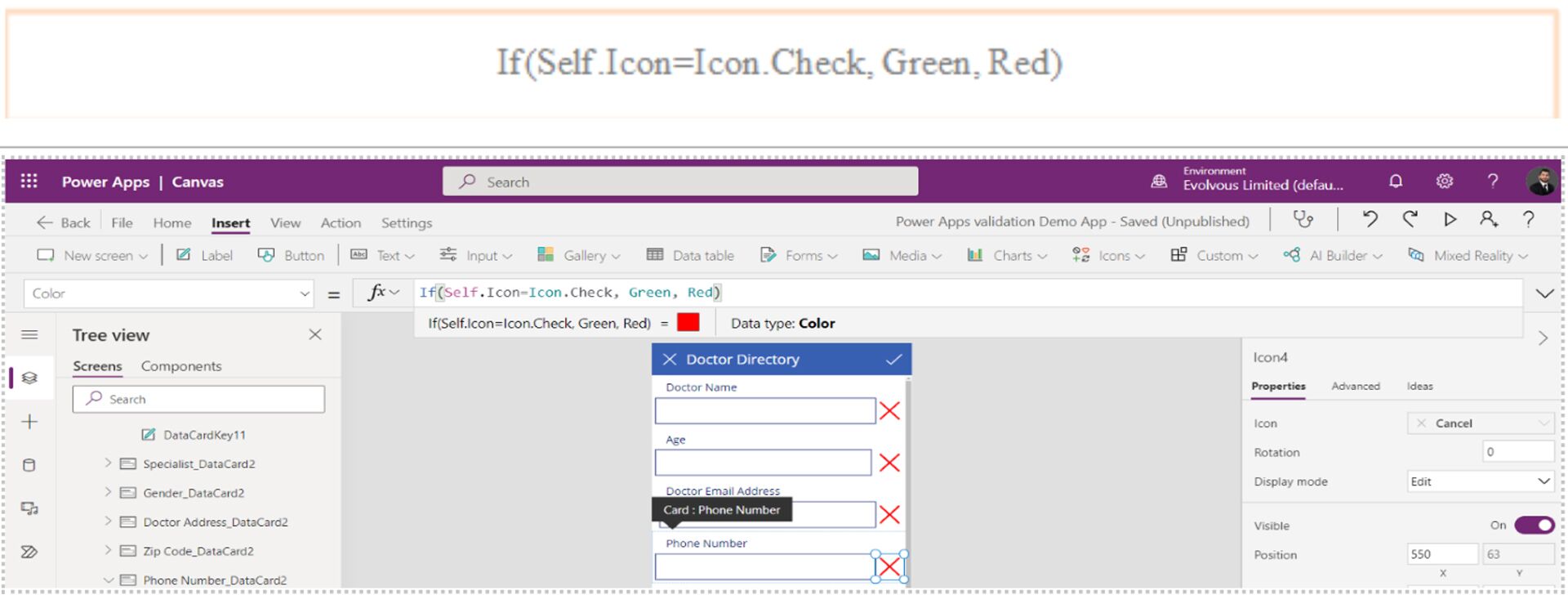Click the App Checker stethoscope icon
This screenshot has height=595, width=1568.
click(1303, 219)
